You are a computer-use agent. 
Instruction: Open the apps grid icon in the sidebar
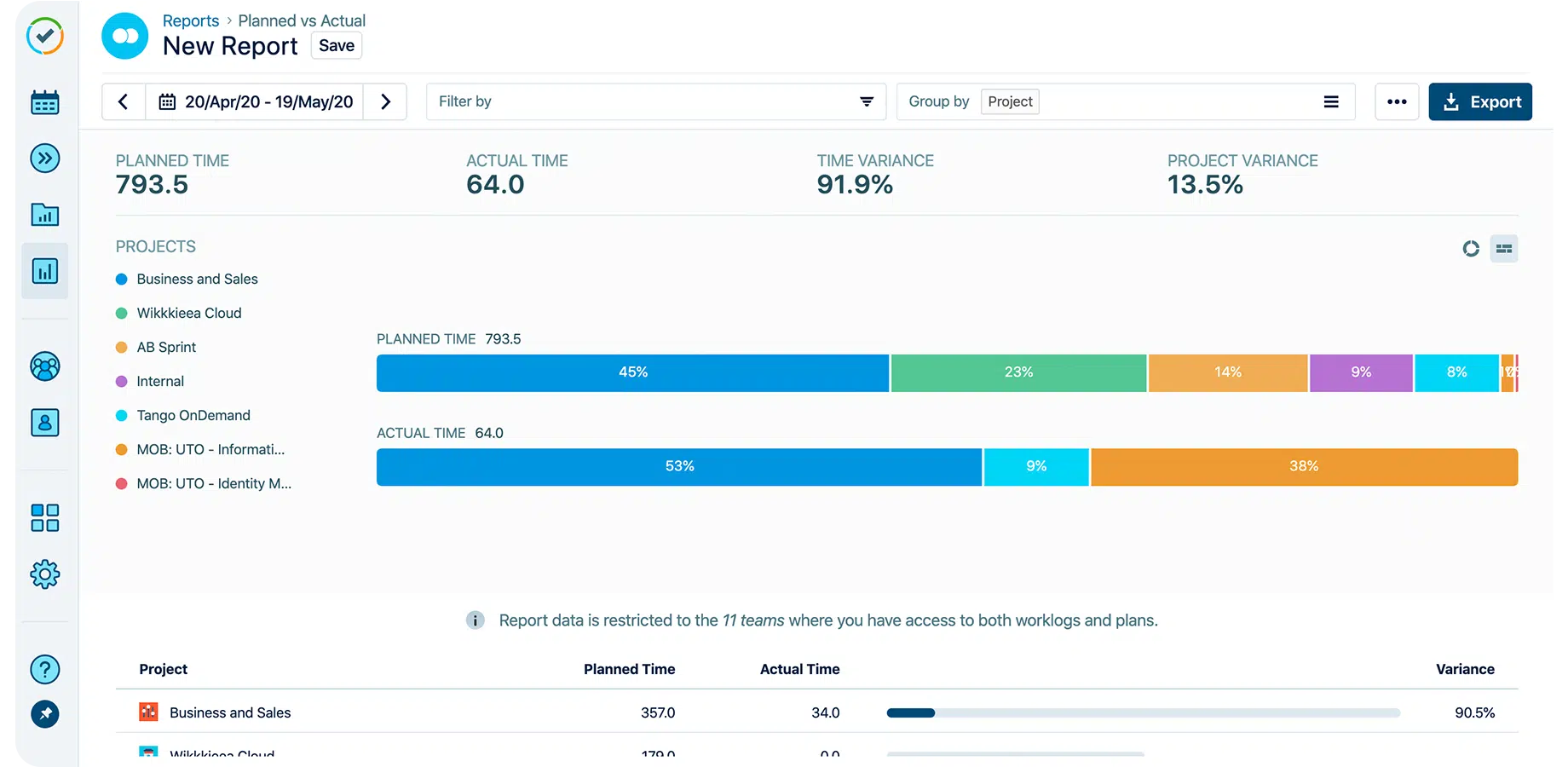pos(44,517)
